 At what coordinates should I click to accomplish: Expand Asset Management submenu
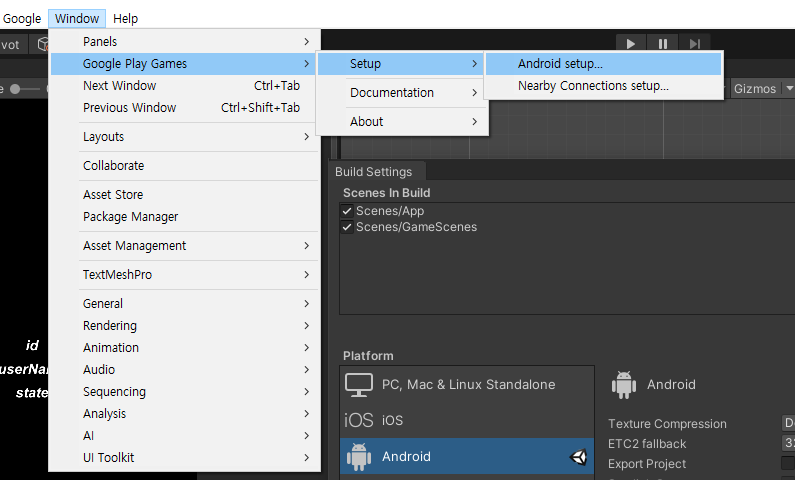click(x=185, y=246)
